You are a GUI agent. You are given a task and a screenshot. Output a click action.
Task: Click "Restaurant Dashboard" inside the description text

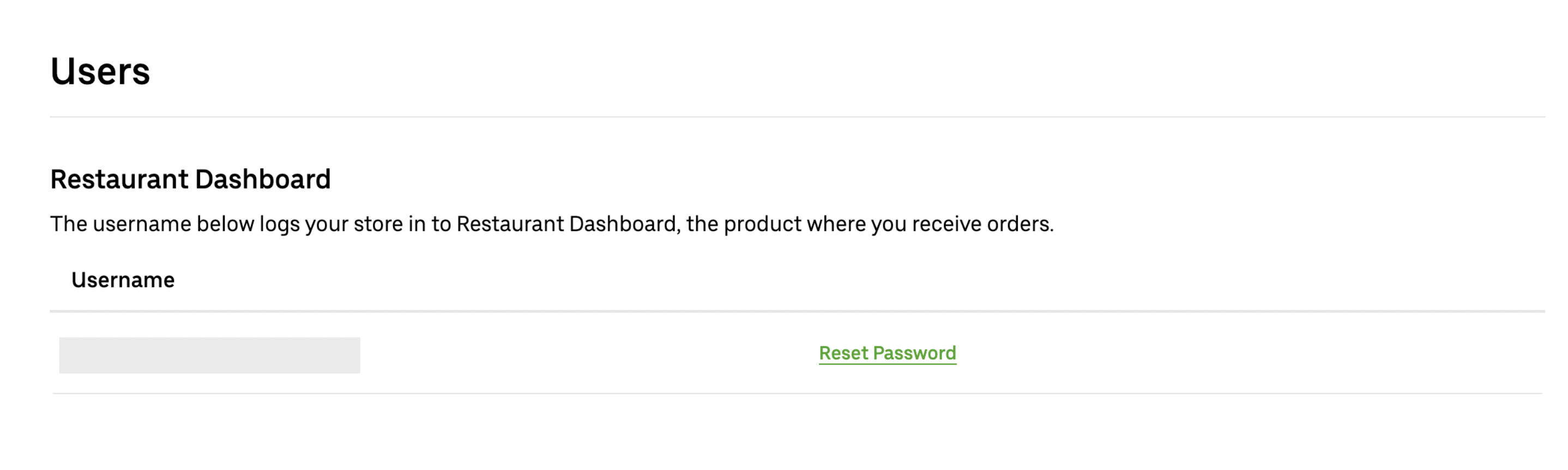click(566, 224)
